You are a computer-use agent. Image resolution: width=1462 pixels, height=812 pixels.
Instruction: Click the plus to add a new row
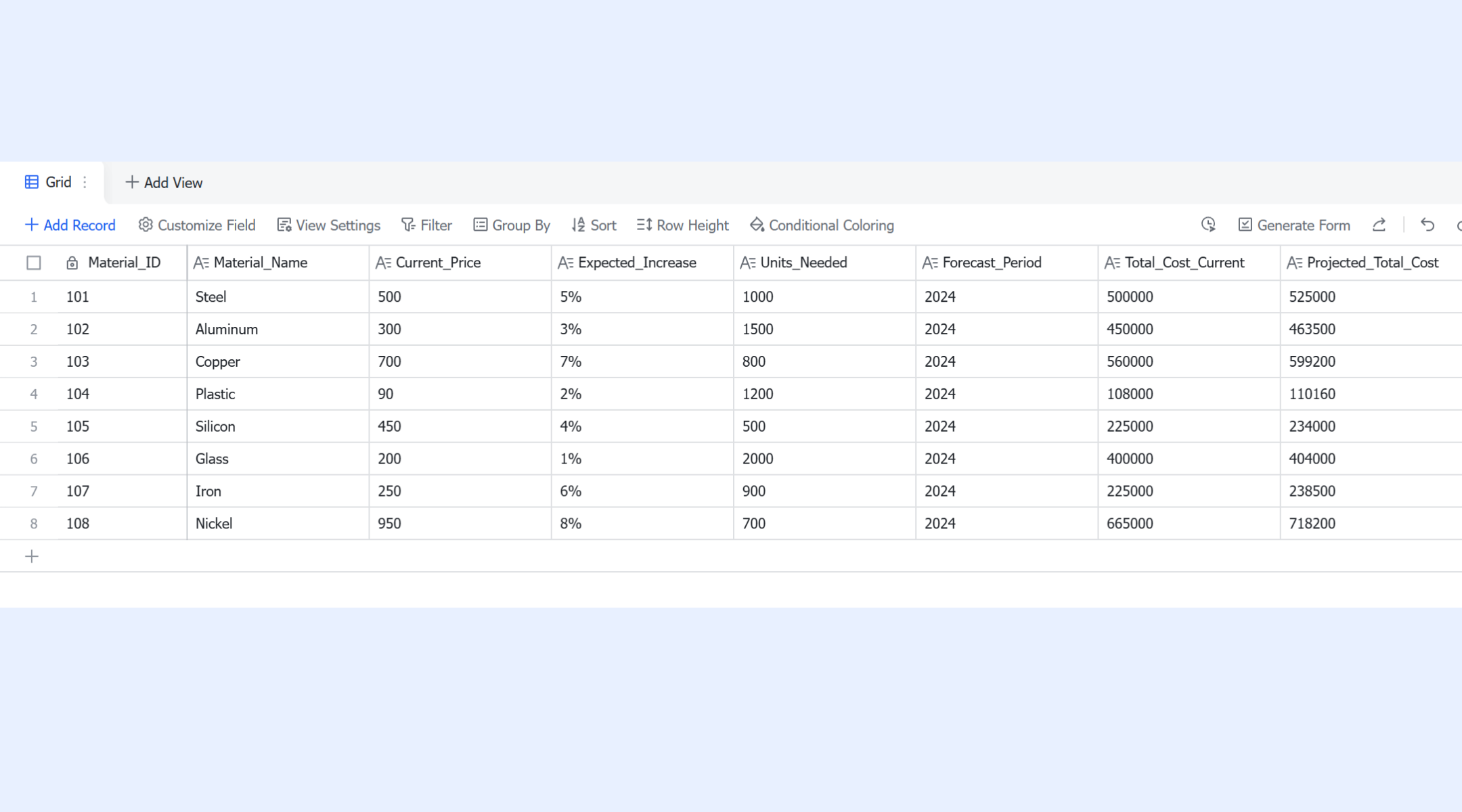click(32, 556)
